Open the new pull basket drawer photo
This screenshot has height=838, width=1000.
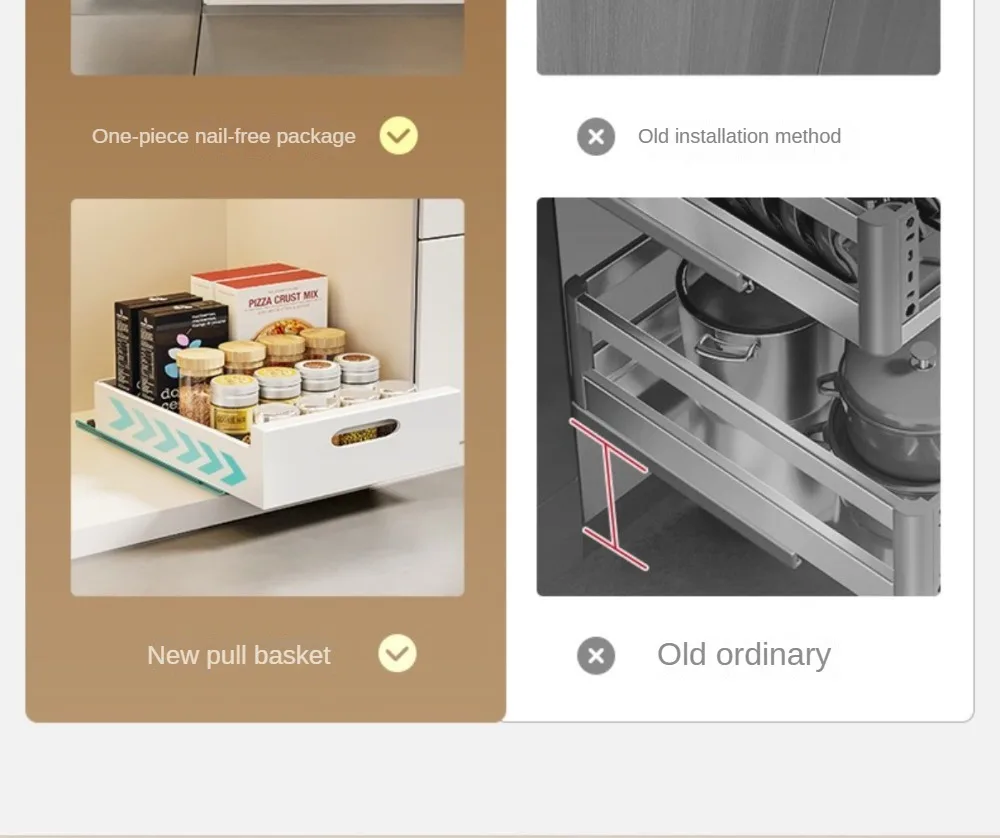(x=267, y=397)
